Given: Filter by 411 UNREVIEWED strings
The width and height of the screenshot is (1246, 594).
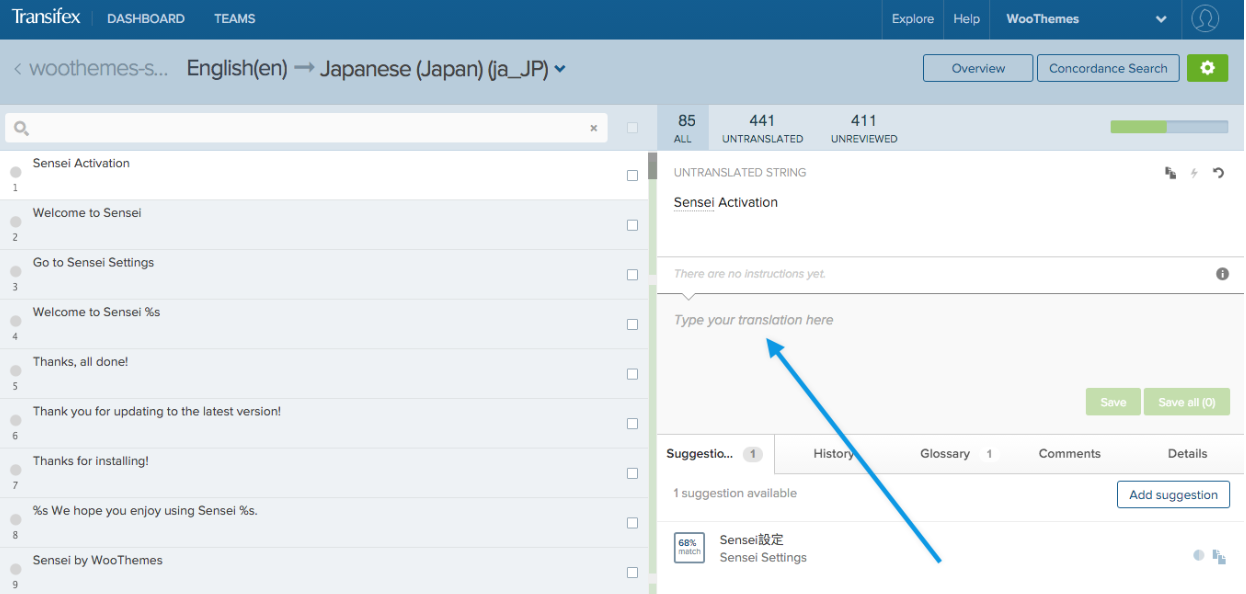Looking at the screenshot, I should tap(864, 128).
